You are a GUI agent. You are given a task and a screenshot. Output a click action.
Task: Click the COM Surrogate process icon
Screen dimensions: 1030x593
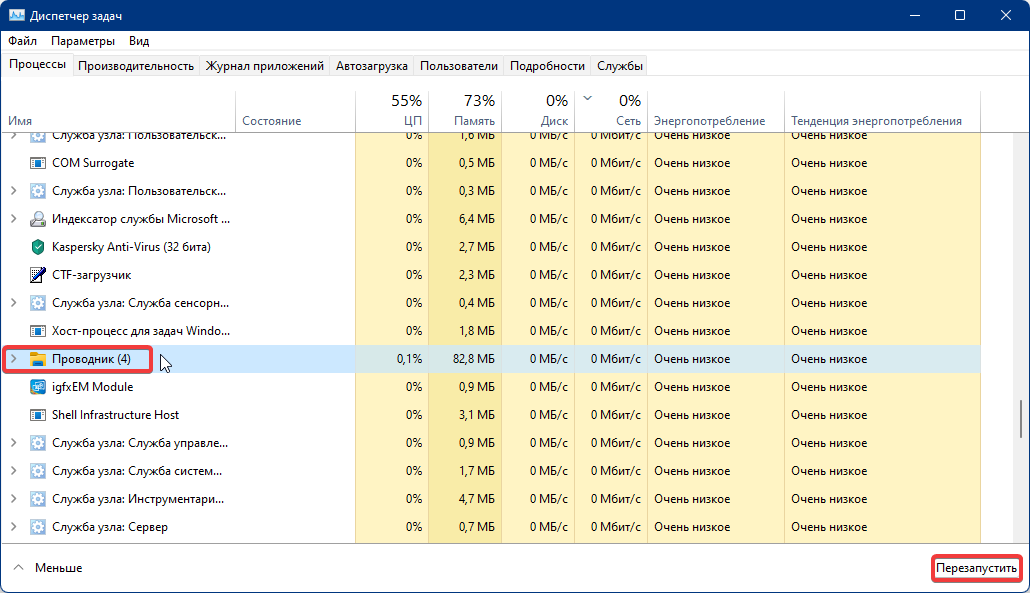click(x=38, y=163)
